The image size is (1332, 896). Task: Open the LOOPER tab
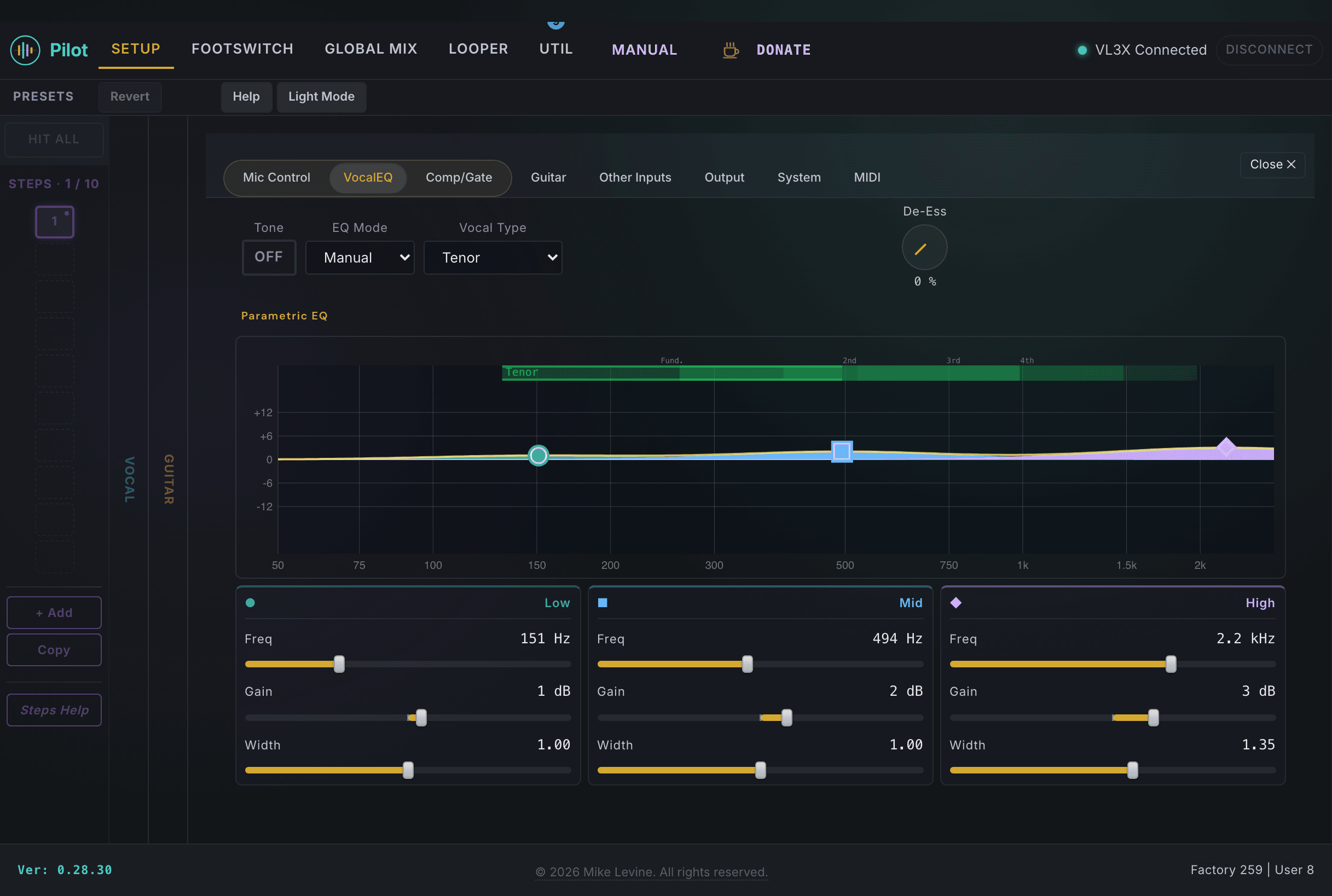tap(478, 49)
